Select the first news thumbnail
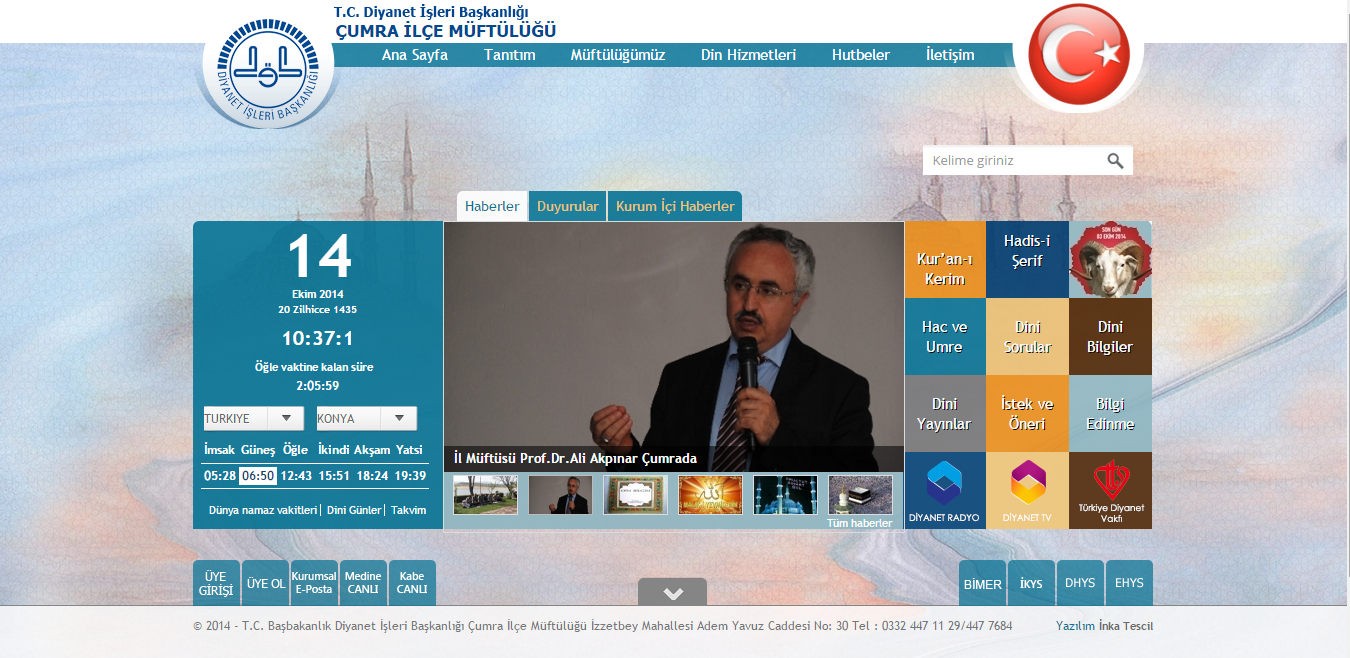 485,495
